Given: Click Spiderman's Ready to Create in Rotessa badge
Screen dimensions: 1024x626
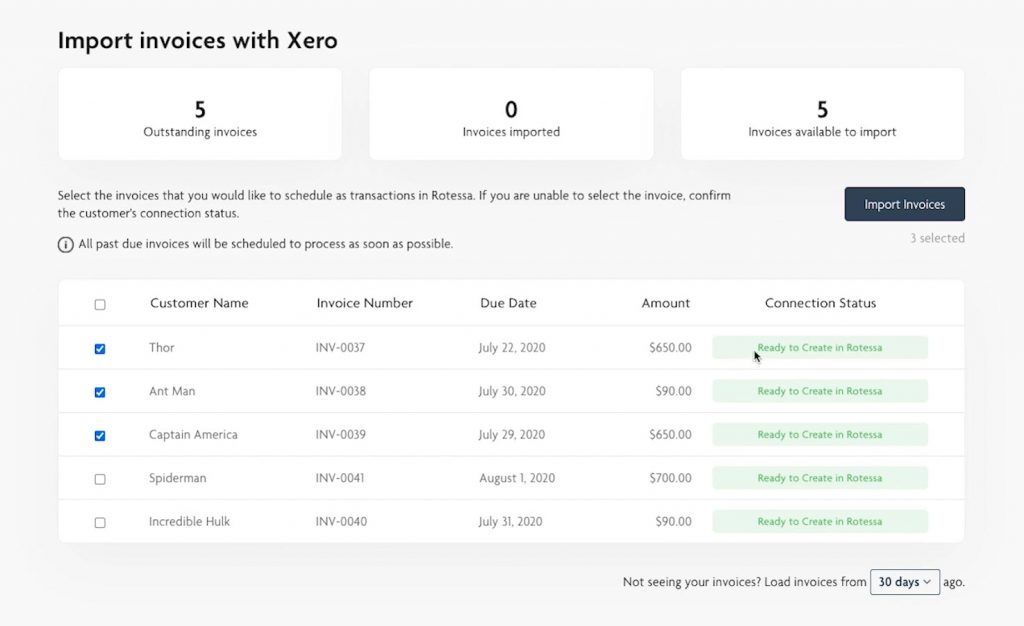Looking at the screenshot, I should pos(820,478).
